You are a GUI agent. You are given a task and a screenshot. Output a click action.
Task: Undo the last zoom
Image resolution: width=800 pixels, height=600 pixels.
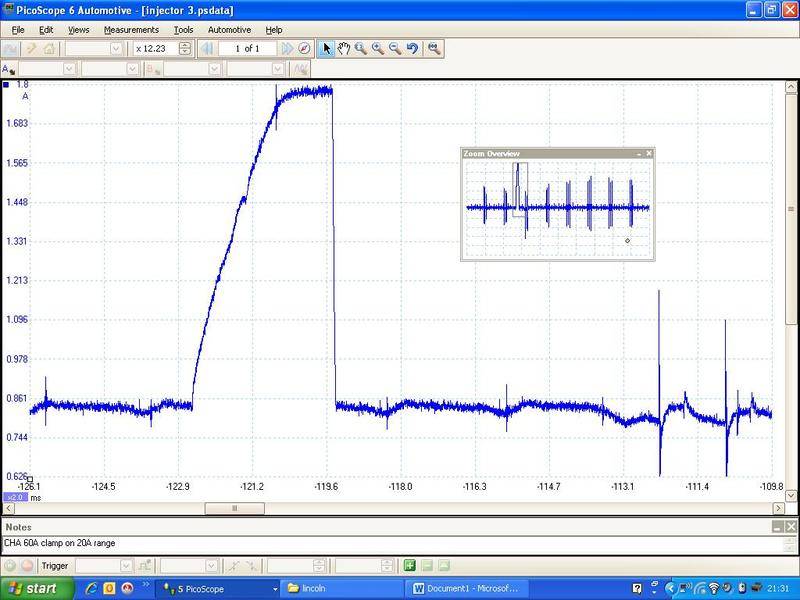click(412, 48)
